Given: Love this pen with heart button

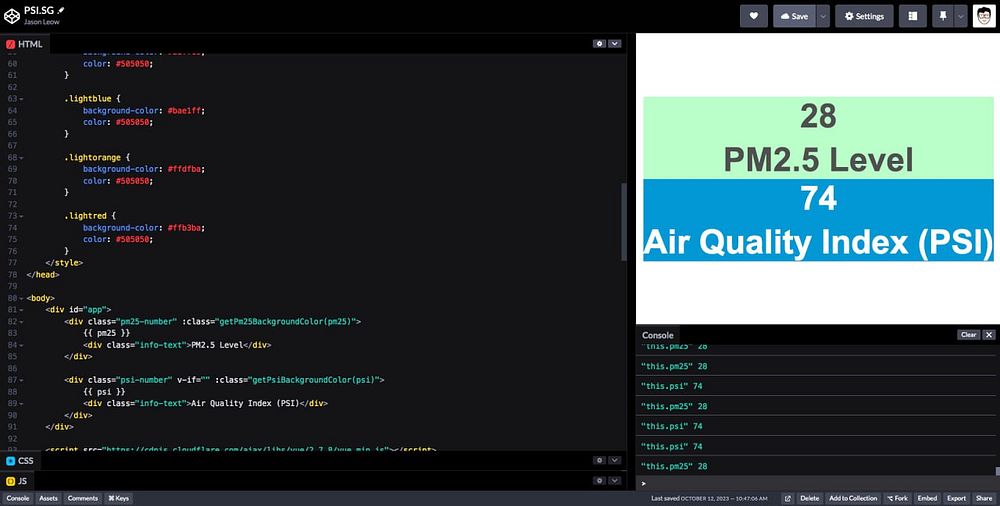Looking at the screenshot, I should click(754, 17).
